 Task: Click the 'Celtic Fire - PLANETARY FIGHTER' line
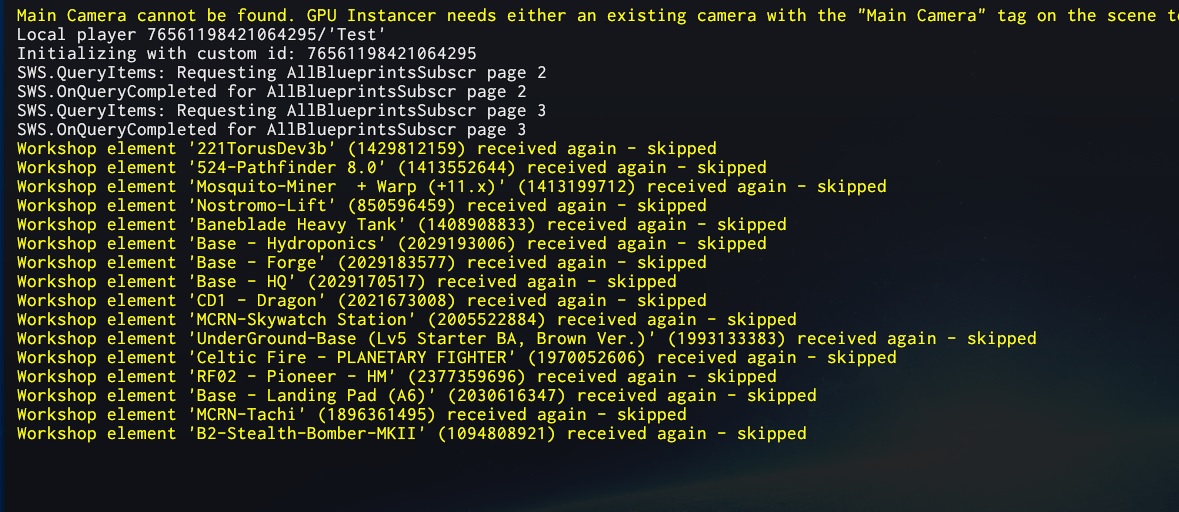456,357
